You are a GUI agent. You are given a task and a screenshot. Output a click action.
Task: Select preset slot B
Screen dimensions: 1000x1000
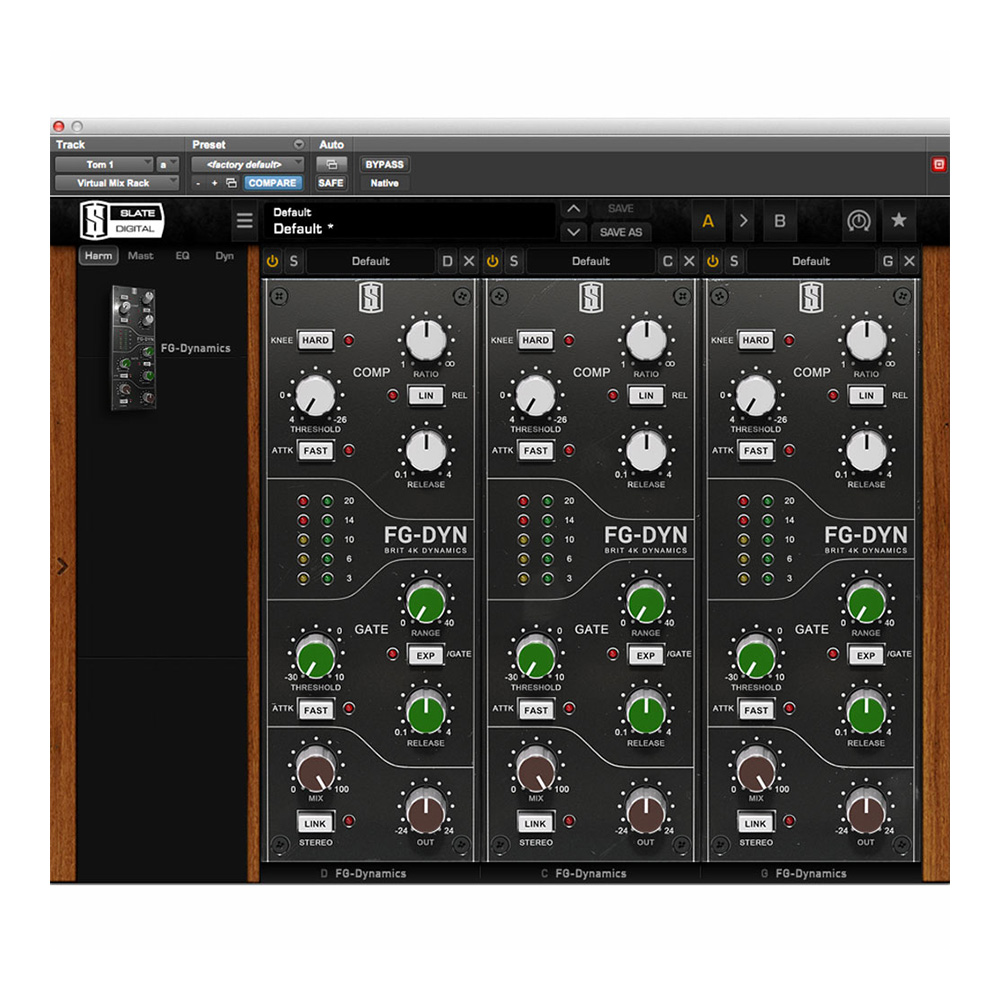[779, 221]
